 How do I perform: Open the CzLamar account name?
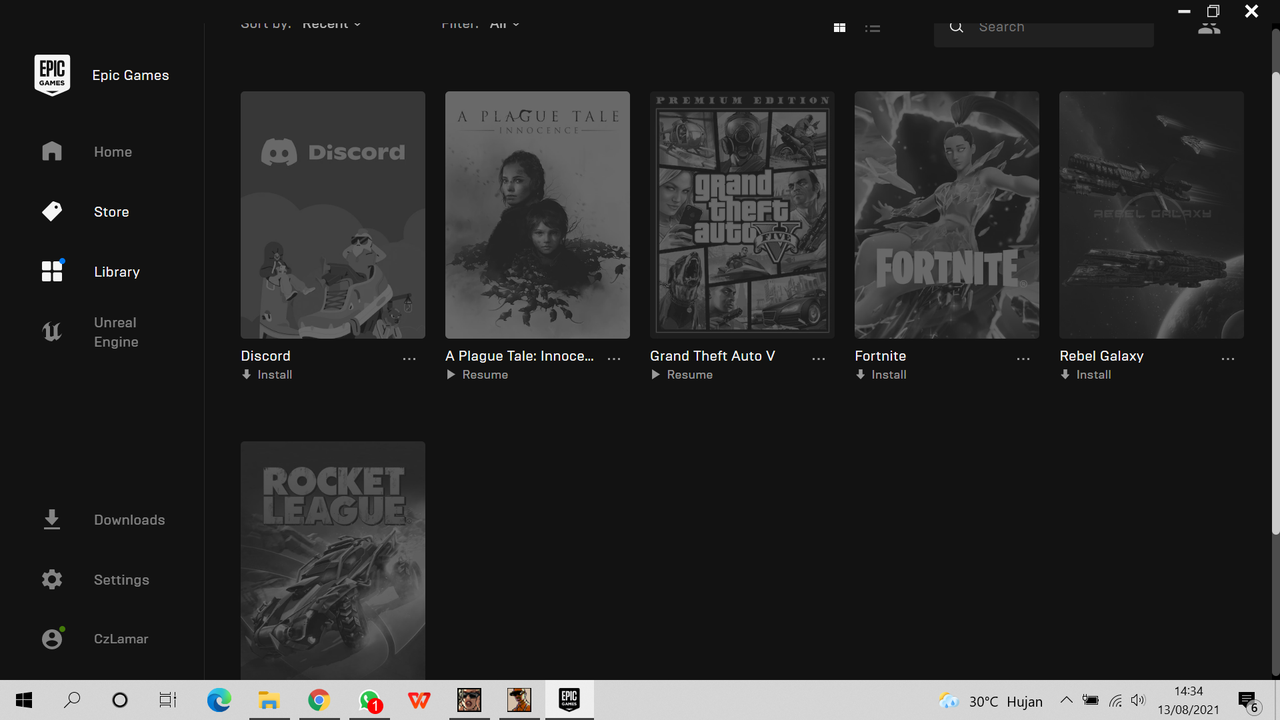121,639
